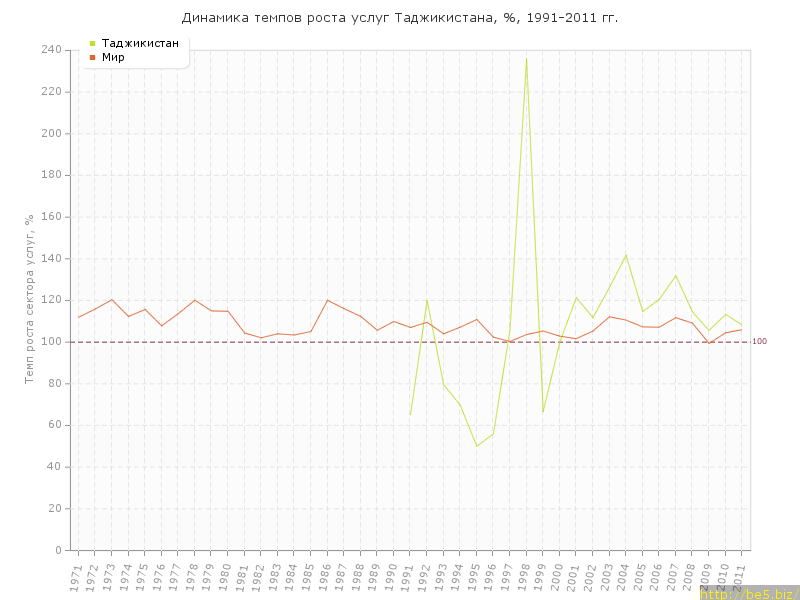Click the vertical axis title text

click(x=30, y=300)
